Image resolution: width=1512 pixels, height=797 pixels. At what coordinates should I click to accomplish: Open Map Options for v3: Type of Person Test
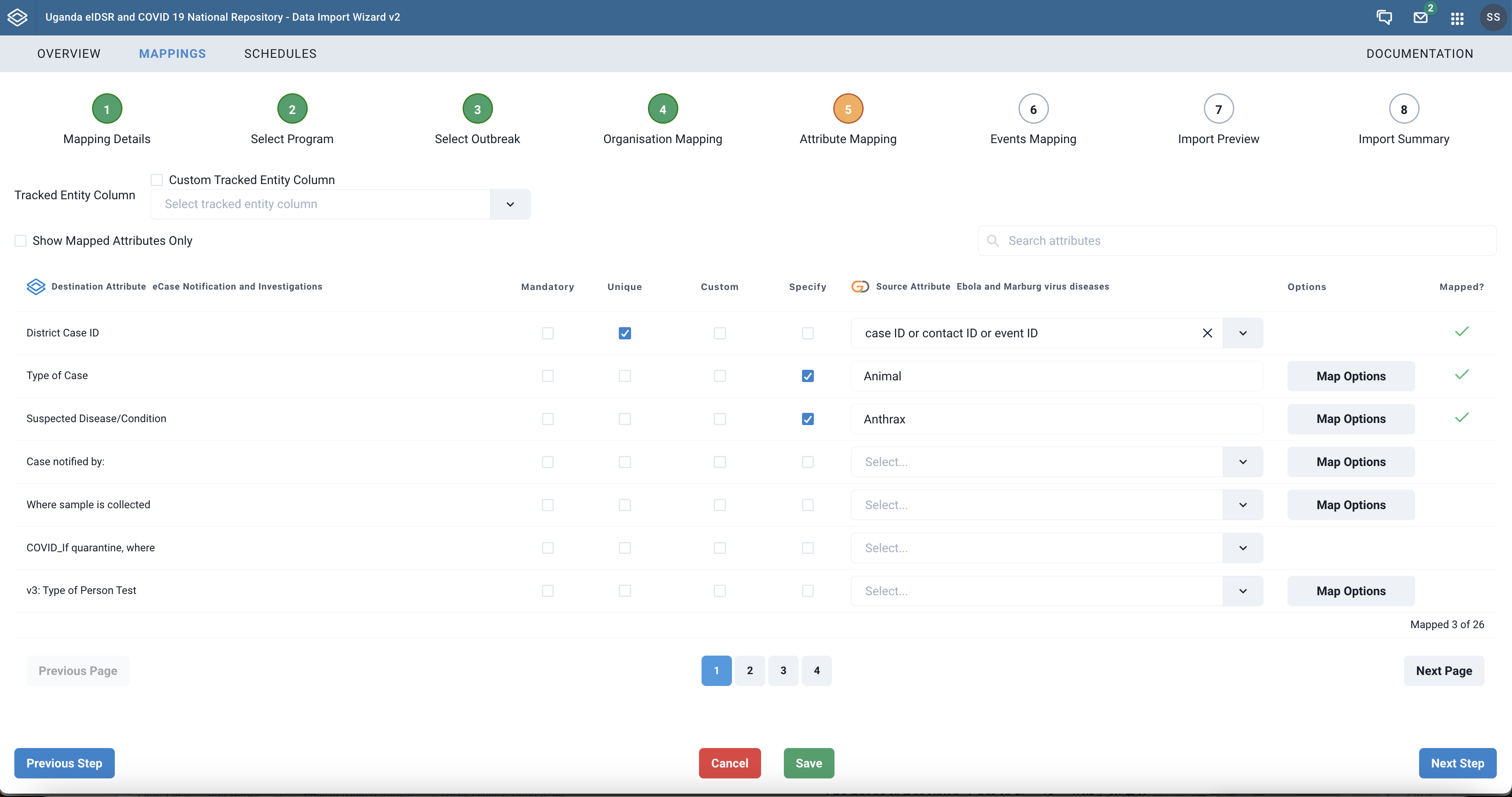(1351, 591)
